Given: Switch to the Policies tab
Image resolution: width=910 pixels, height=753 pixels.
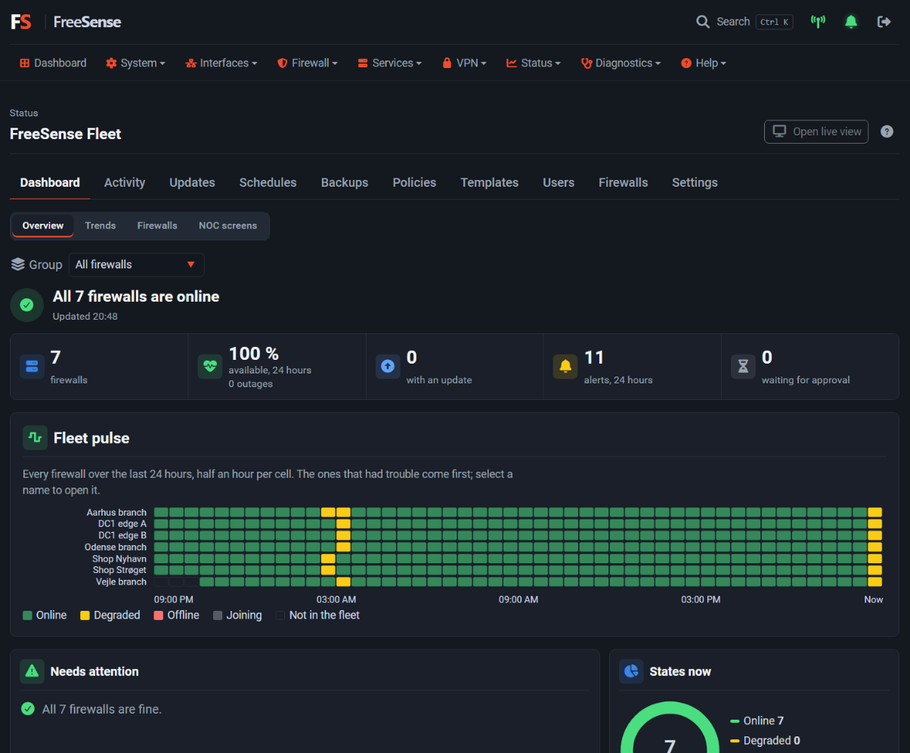Looking at the screenshot, I should (414, 182).
